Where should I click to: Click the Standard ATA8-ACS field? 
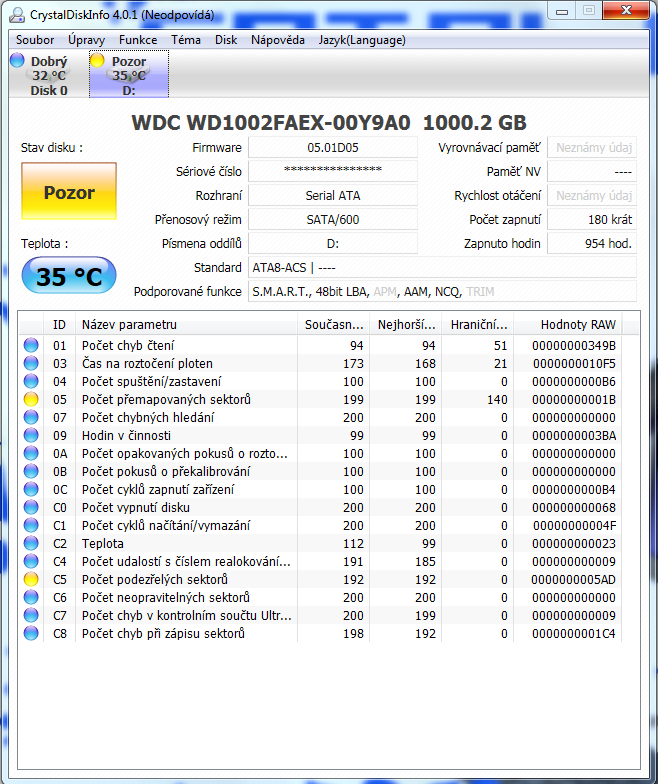point(442,268)
